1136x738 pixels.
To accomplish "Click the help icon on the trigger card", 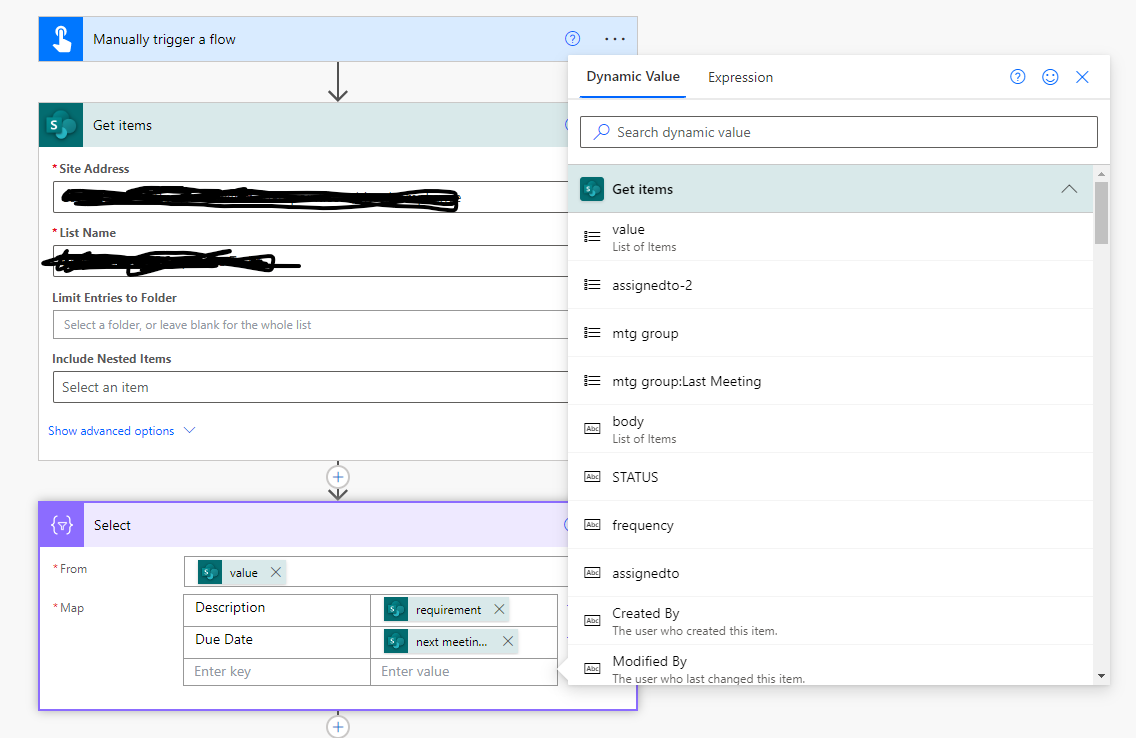I will 572,38.
